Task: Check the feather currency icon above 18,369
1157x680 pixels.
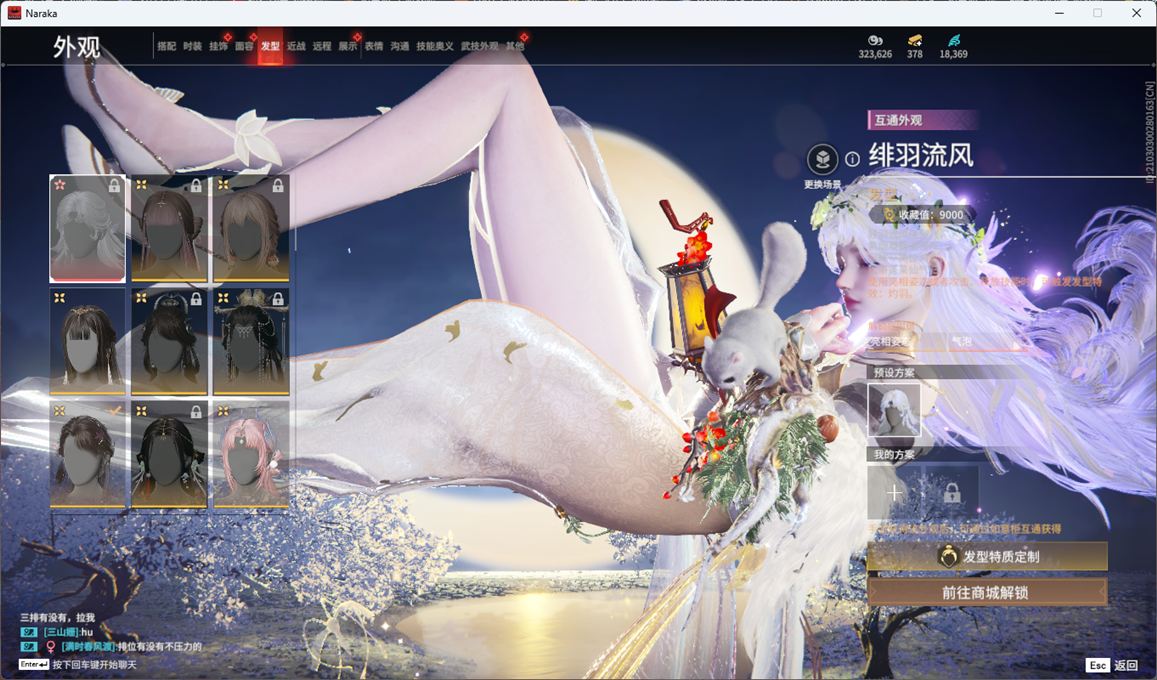Action: (953, 41)
